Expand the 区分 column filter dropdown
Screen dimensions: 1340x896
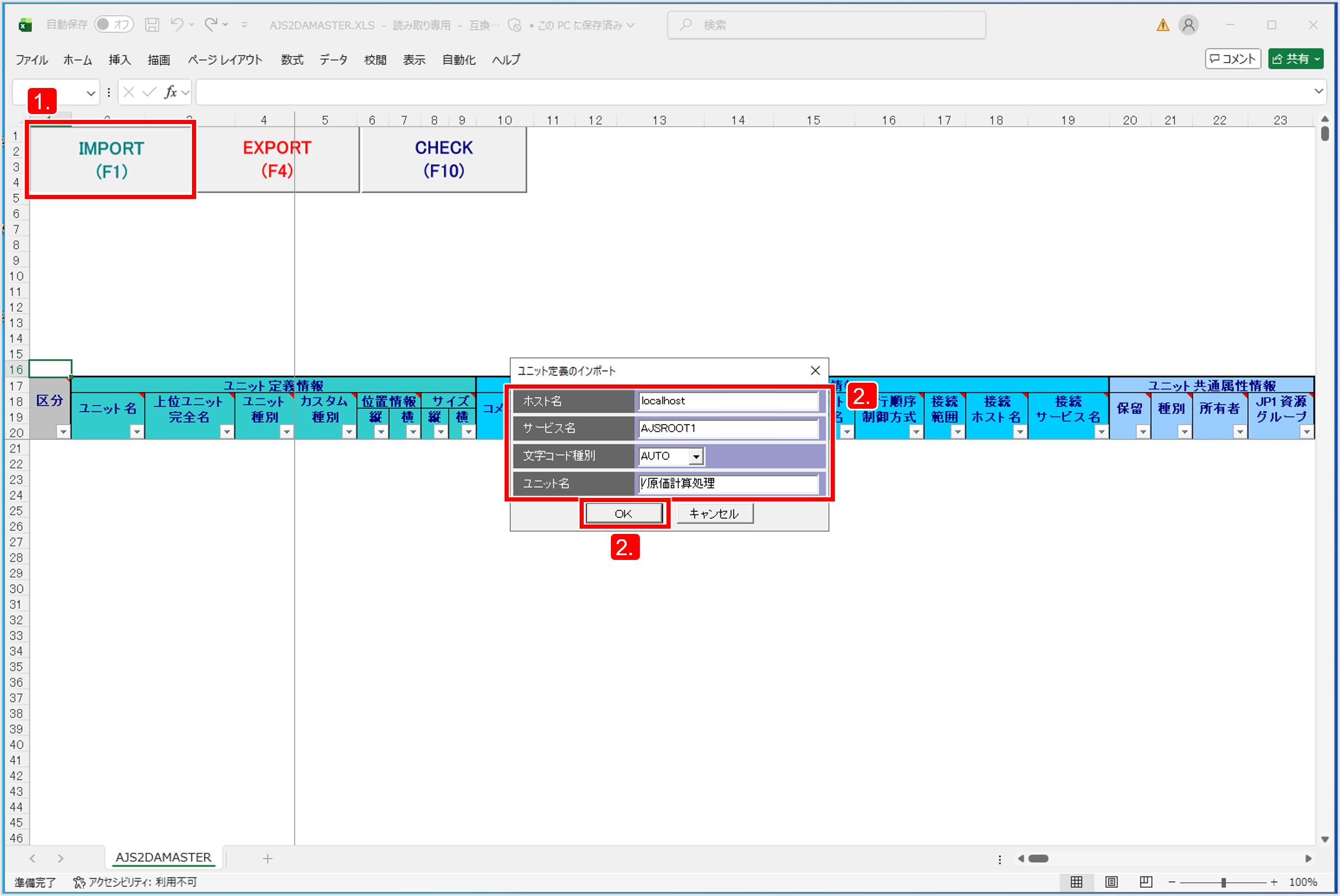pyautogui.click(x=63, y=432)
